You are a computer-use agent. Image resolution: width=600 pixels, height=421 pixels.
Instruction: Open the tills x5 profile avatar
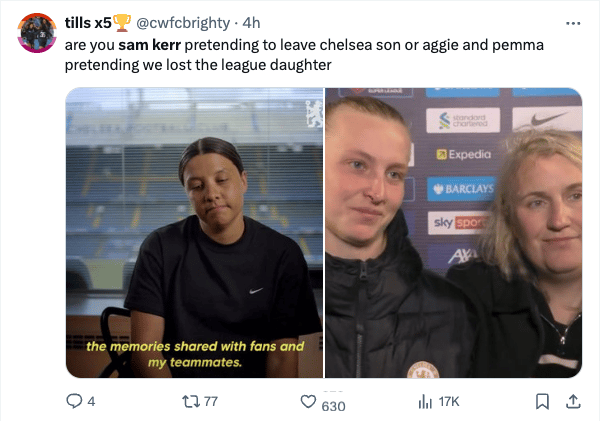37,33
